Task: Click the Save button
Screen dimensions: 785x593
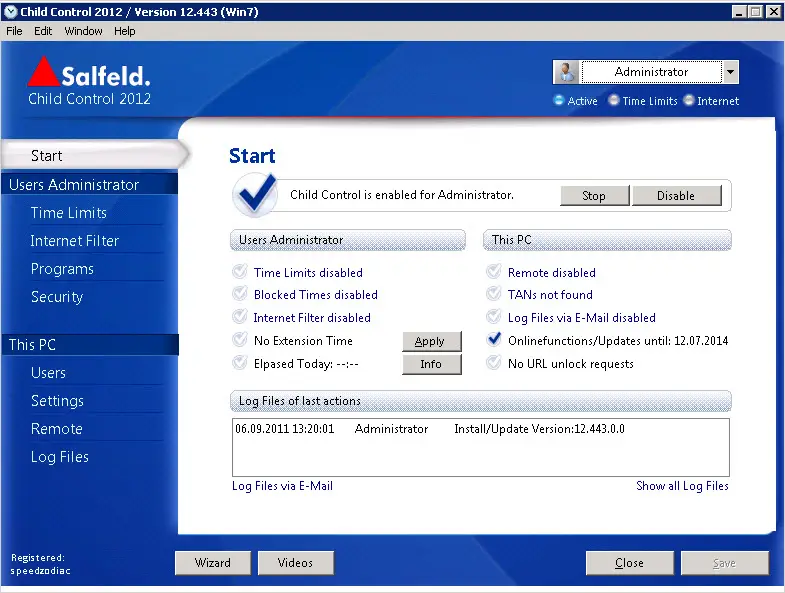Action: 724,563
